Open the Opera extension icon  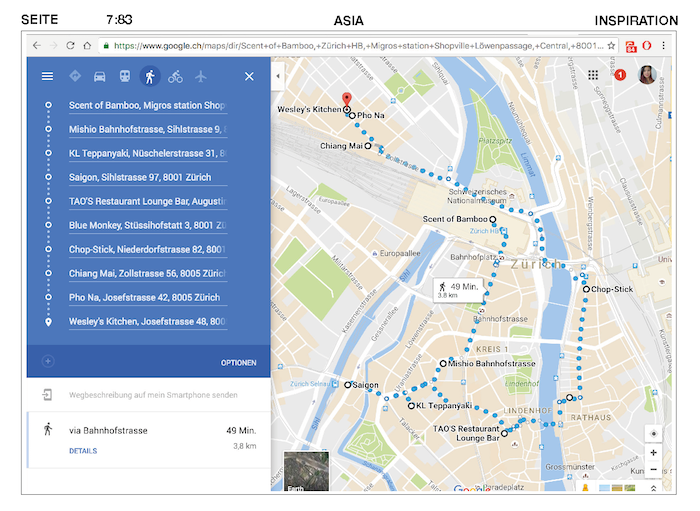647,46
